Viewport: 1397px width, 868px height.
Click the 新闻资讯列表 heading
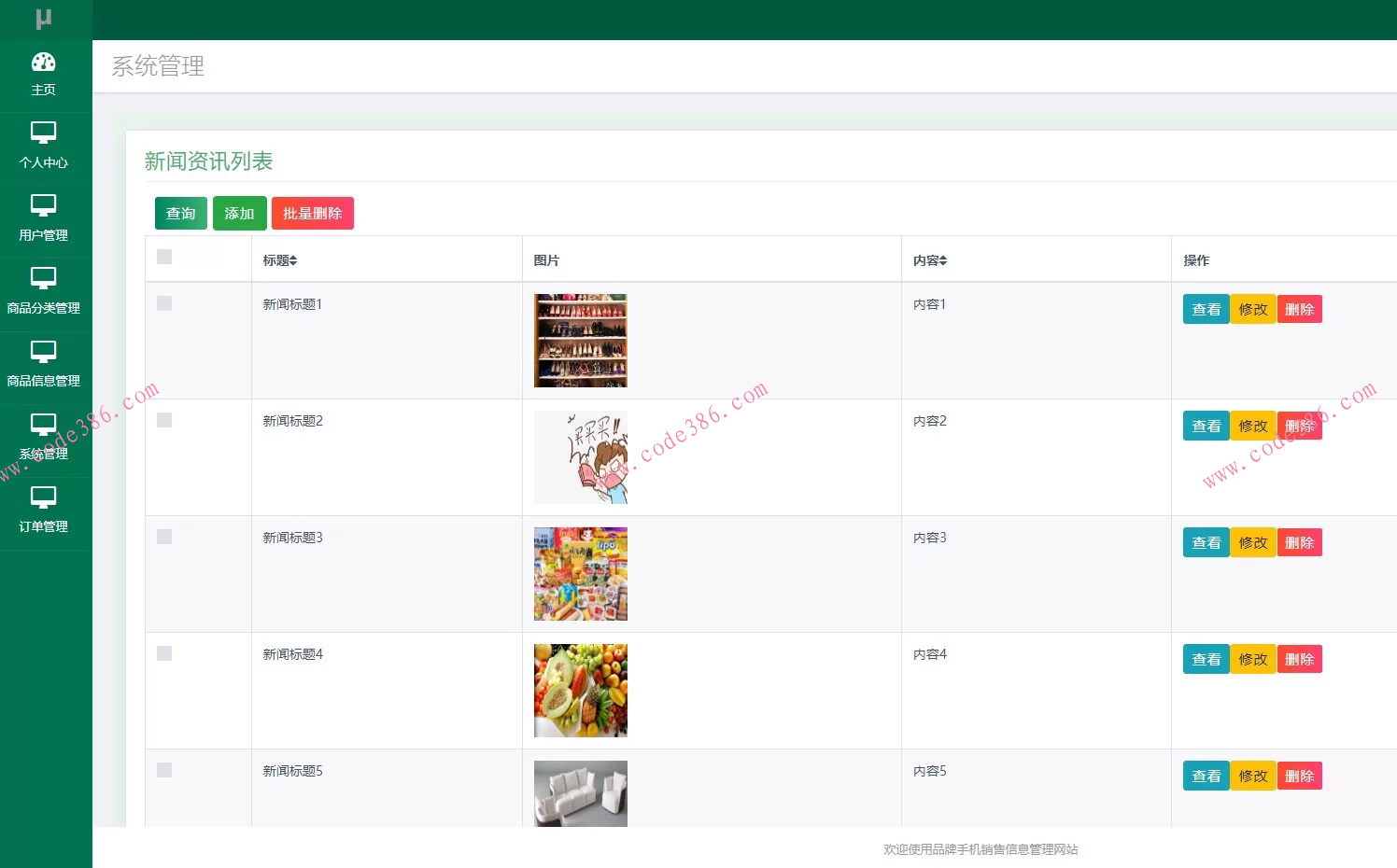tap(208, 161)
